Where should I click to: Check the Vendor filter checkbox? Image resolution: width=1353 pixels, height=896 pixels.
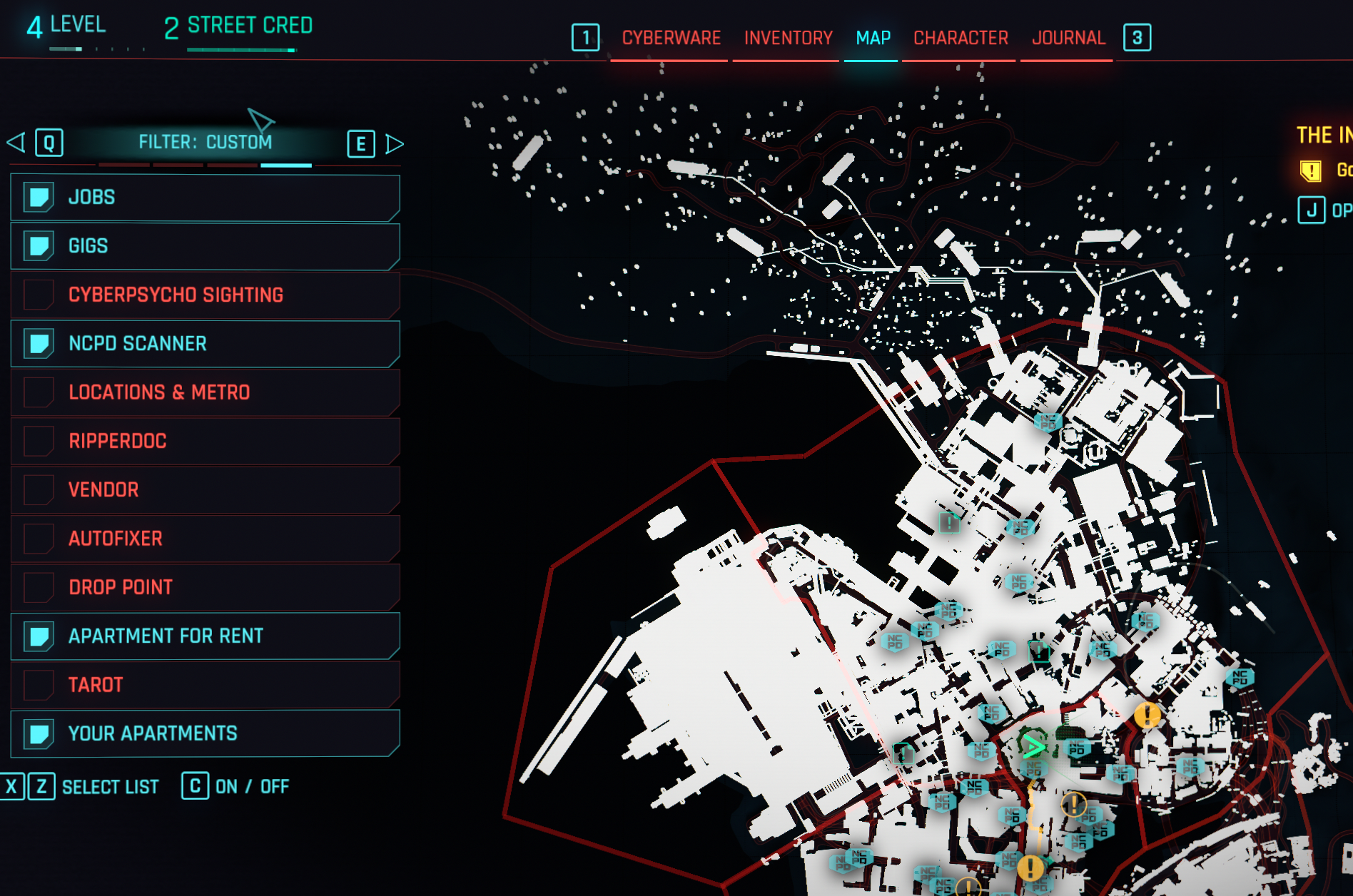tap(39, 489)
